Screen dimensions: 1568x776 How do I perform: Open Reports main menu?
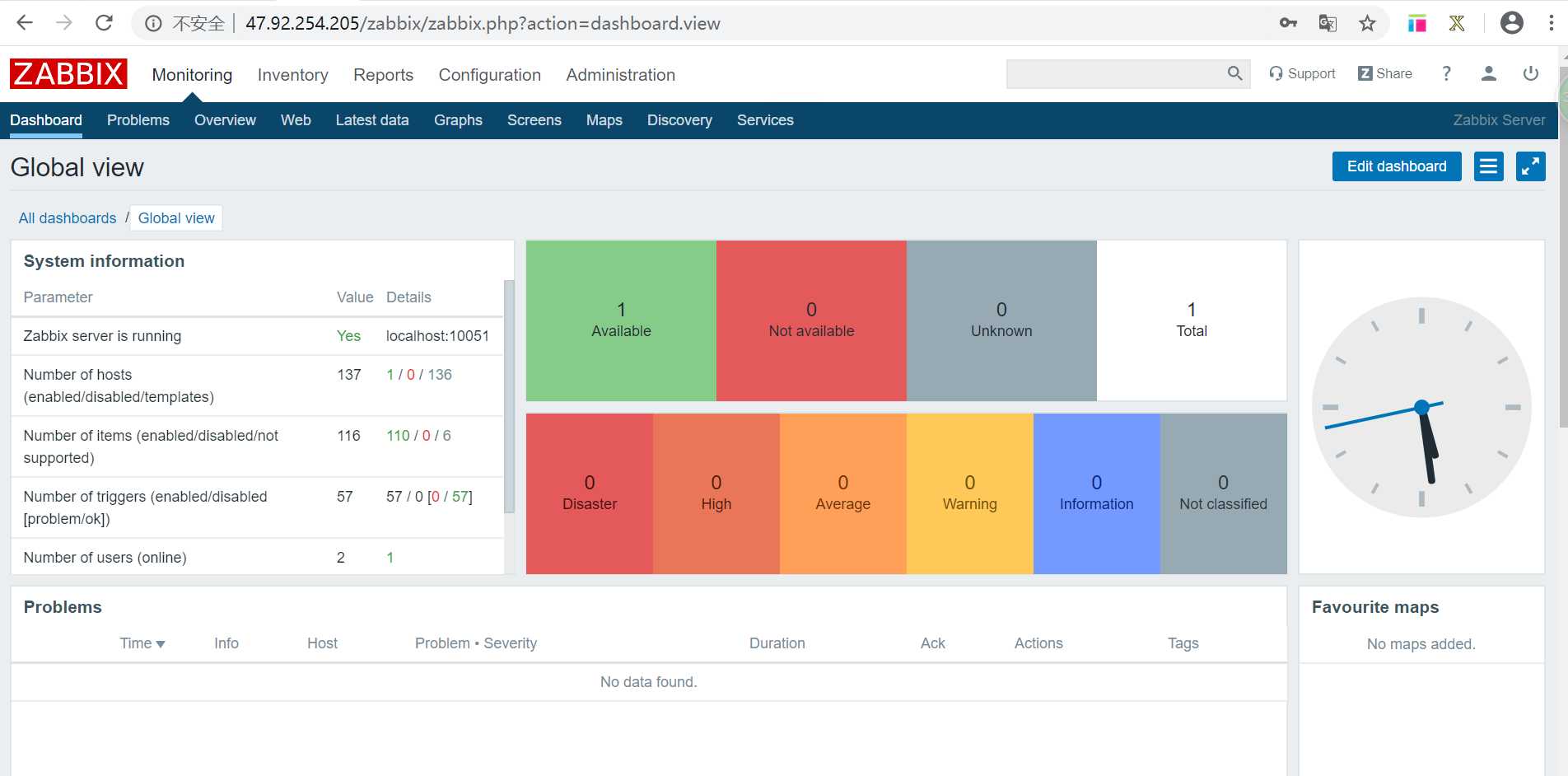click(x=383, y=75)
